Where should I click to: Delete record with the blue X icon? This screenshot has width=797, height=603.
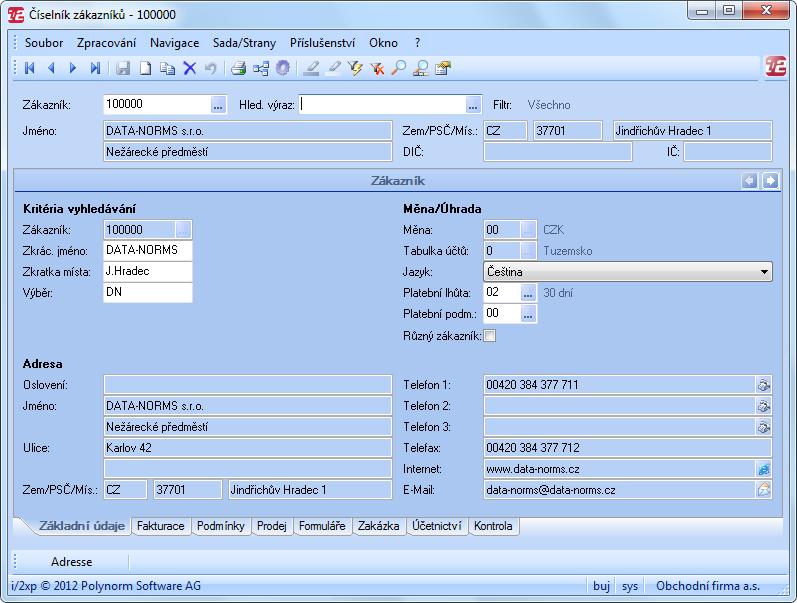(190, 68)
